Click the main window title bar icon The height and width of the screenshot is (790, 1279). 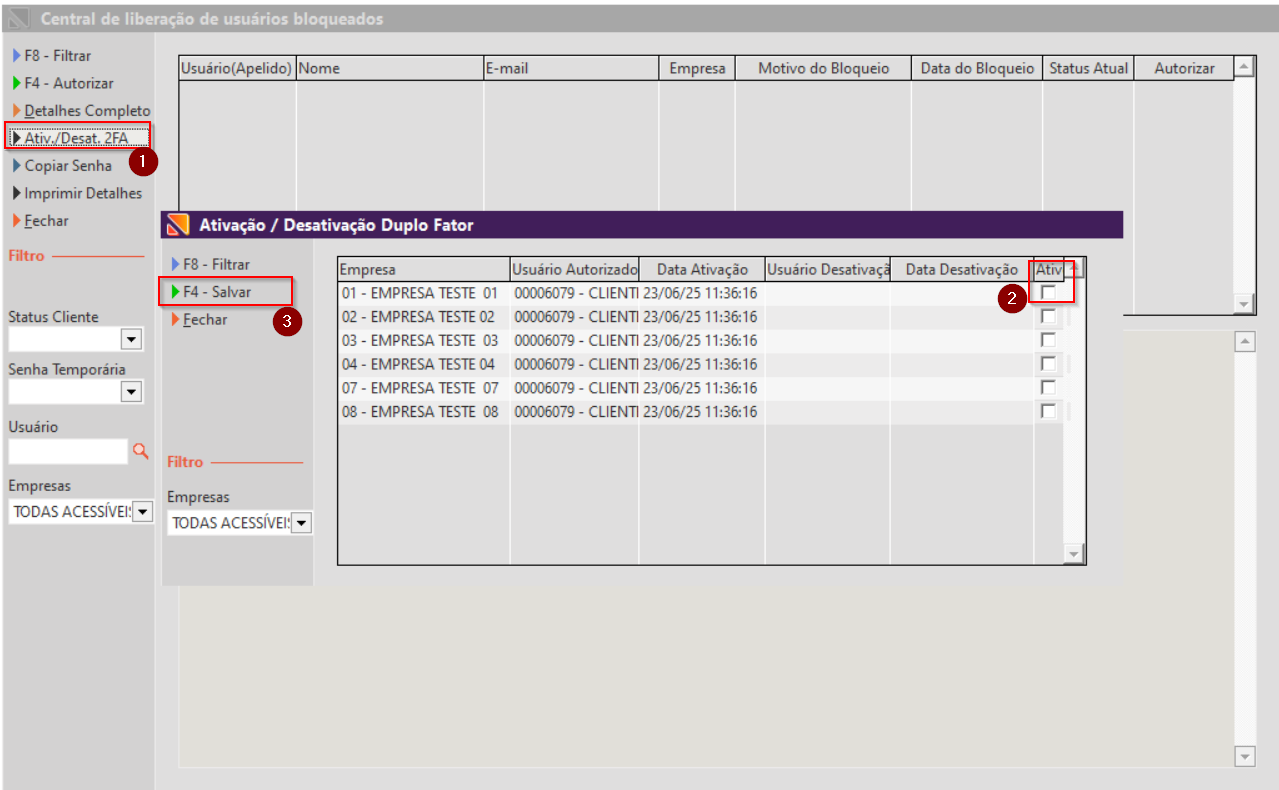[x=17, y=19]
